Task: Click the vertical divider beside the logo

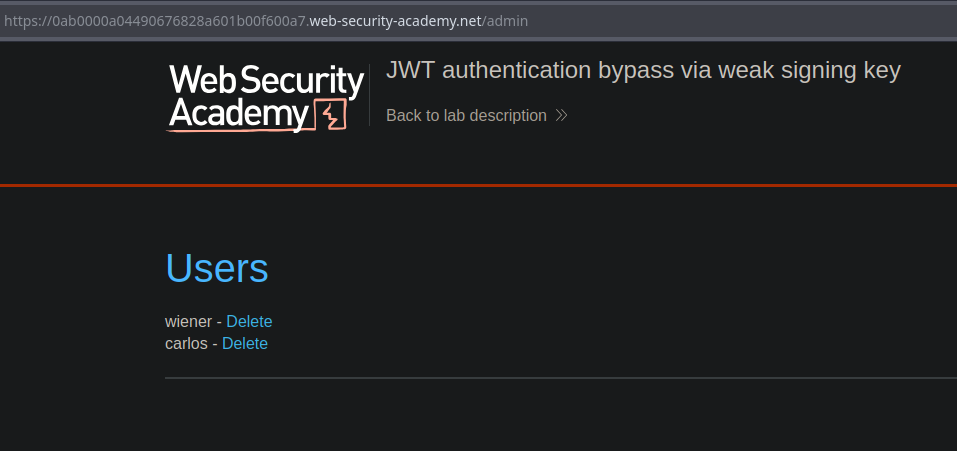Action: click(x=370, y=96)
